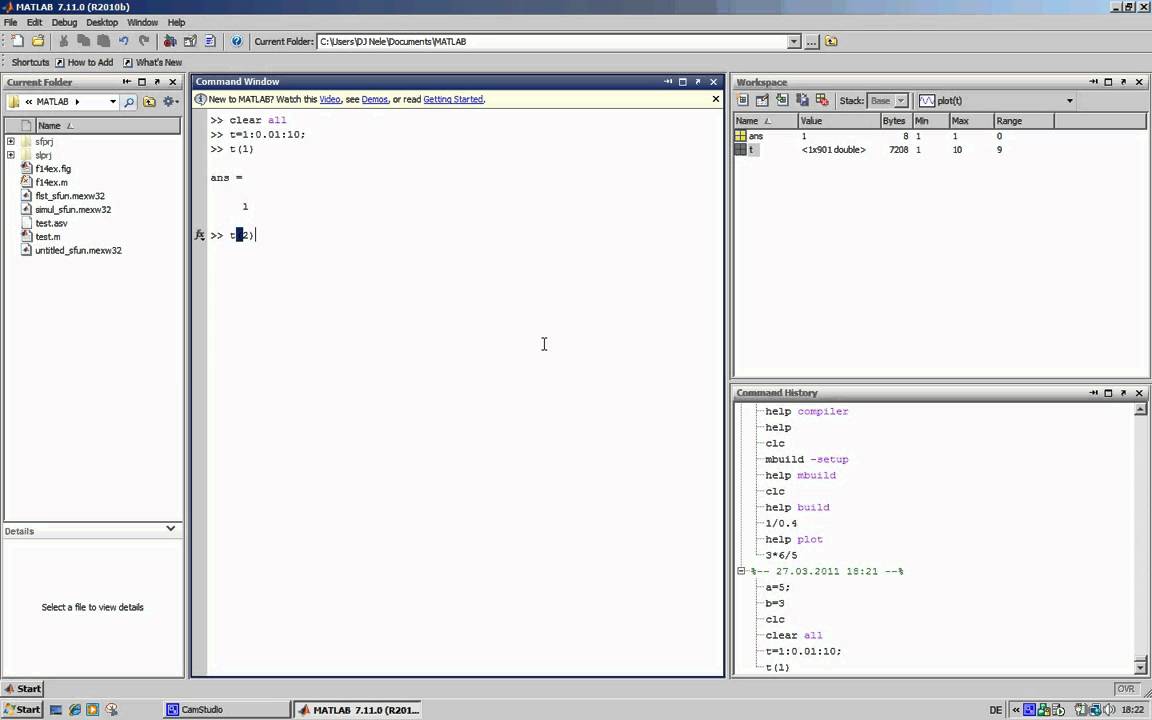
Task: Click the Command History scrollbar down arrow
Action: [x=1140, y=667]
